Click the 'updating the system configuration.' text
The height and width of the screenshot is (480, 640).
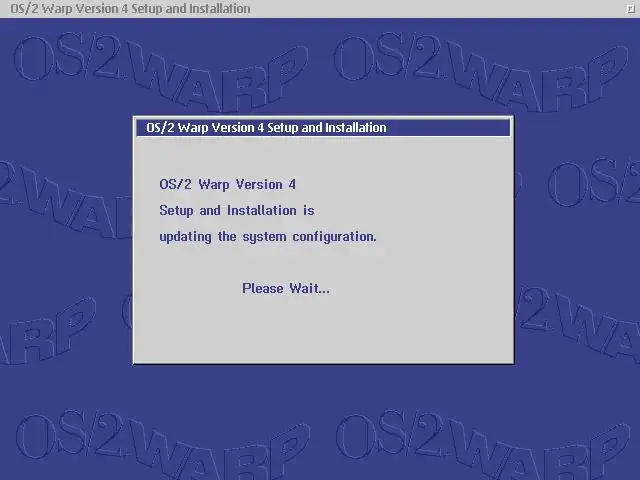[x=268, y=237]
